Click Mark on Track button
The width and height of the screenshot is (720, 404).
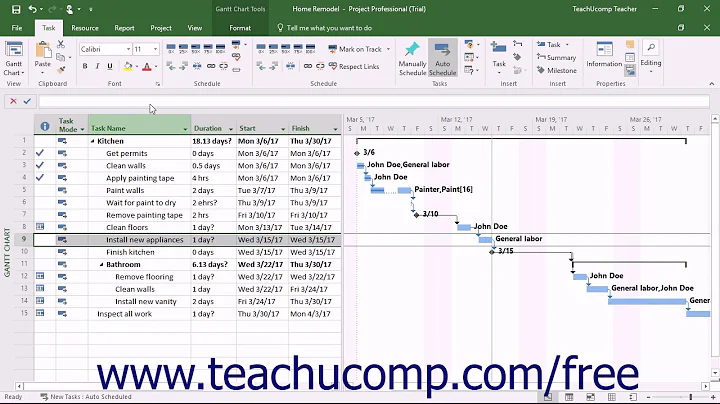pos(355,49)
